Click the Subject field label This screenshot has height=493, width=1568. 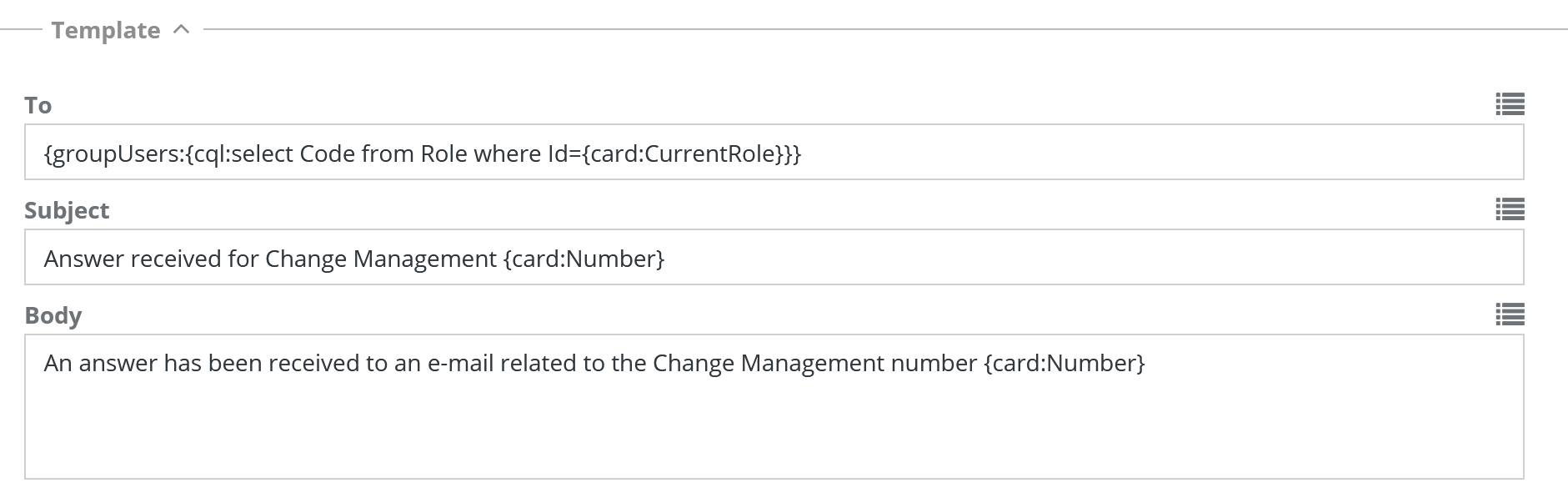(67, 211)
